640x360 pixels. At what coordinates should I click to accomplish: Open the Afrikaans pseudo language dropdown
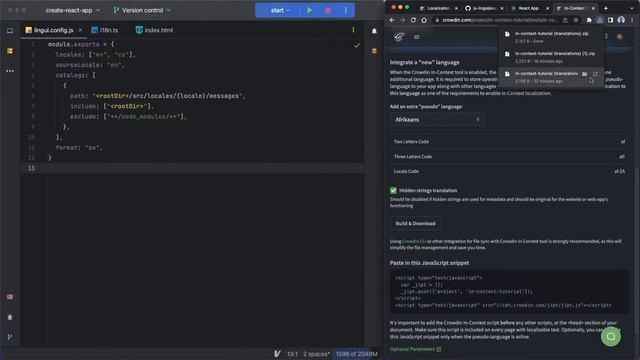tap(437, 120)
